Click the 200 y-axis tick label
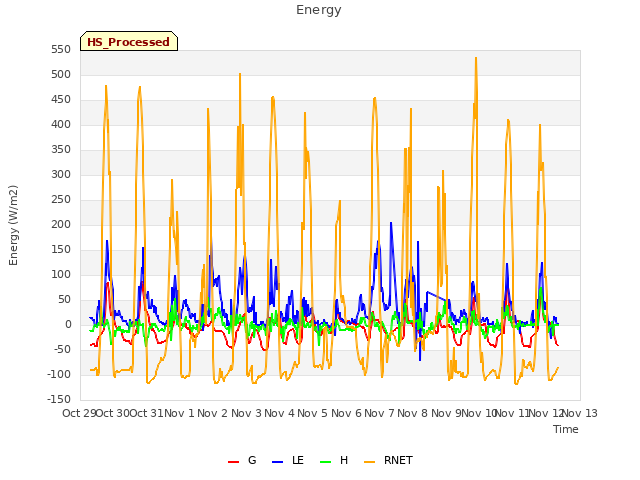640x480 pixels. click(x=61, y=224)
